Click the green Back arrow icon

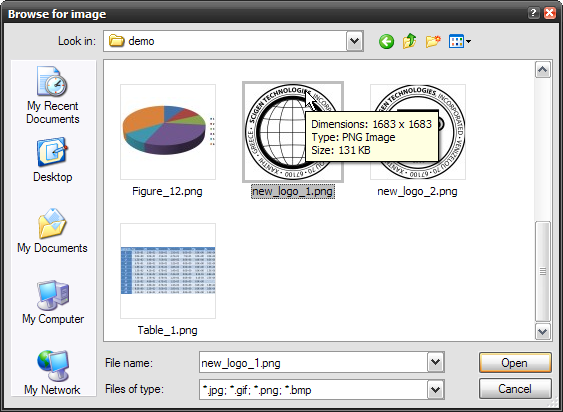386,42
